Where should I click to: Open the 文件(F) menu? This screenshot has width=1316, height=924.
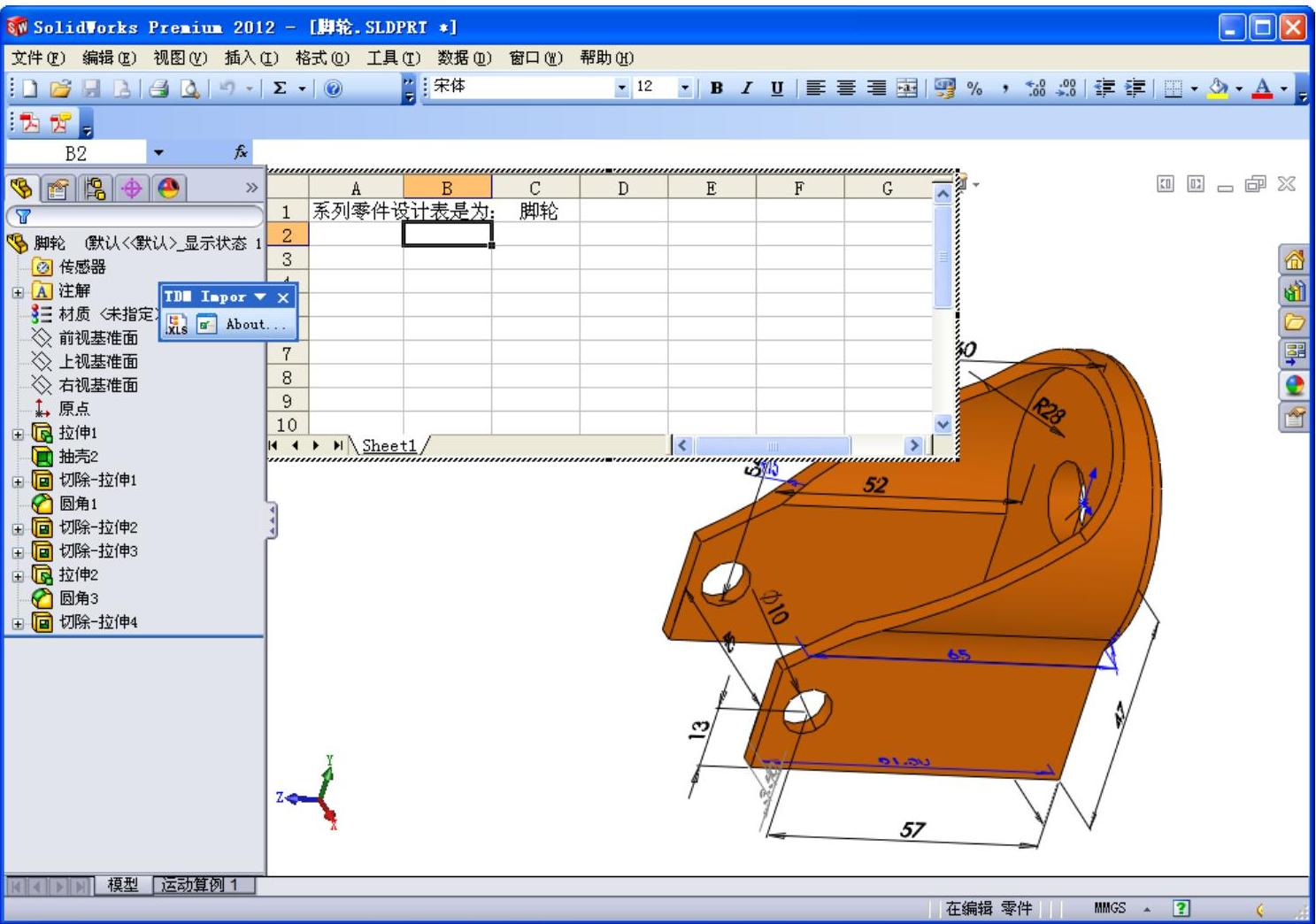pyautogui.click(x=38, y=58)
